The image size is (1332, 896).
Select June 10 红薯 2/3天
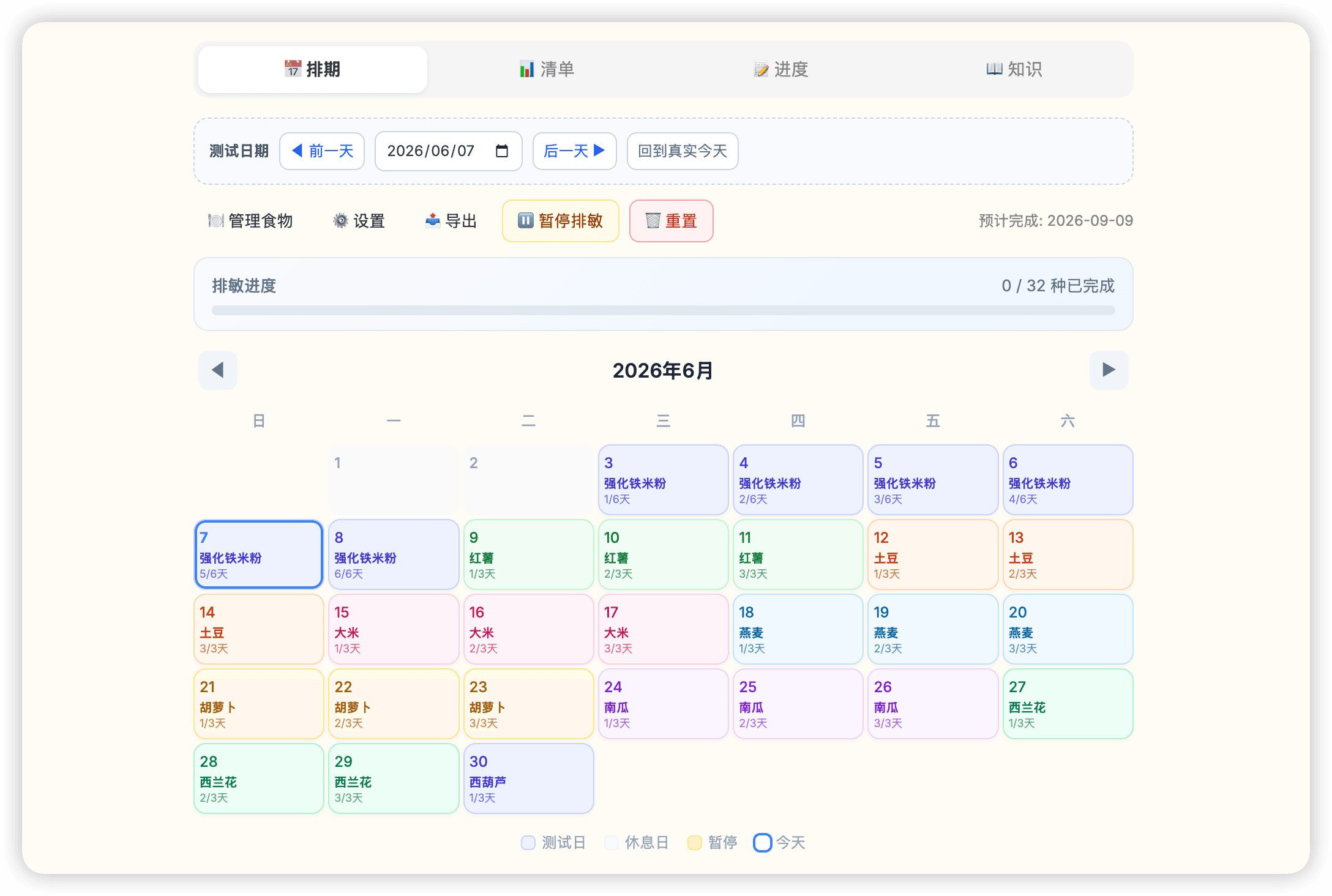[664, 554]
